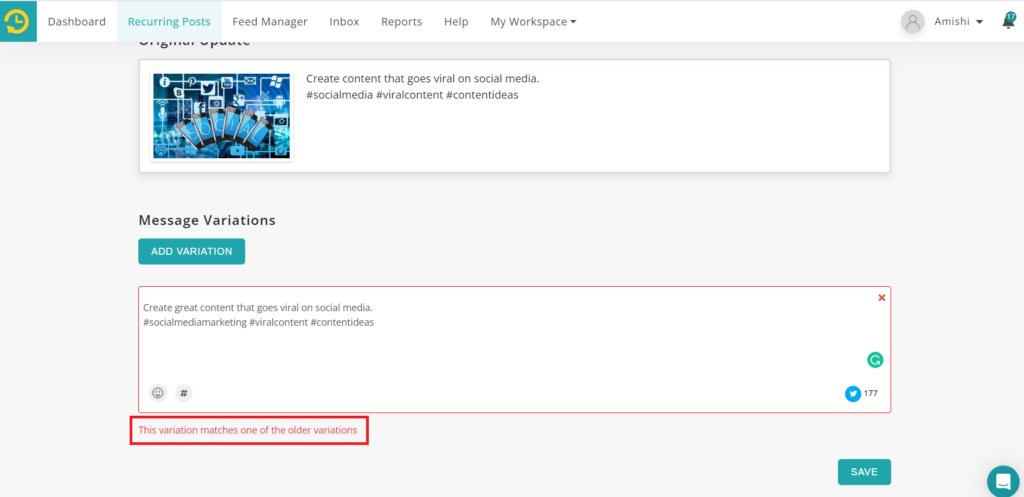Image resolution: width=1024 pixels, height=497 pixels.
Task: Switch to the Recurring Posts tab
Action: 169,22
